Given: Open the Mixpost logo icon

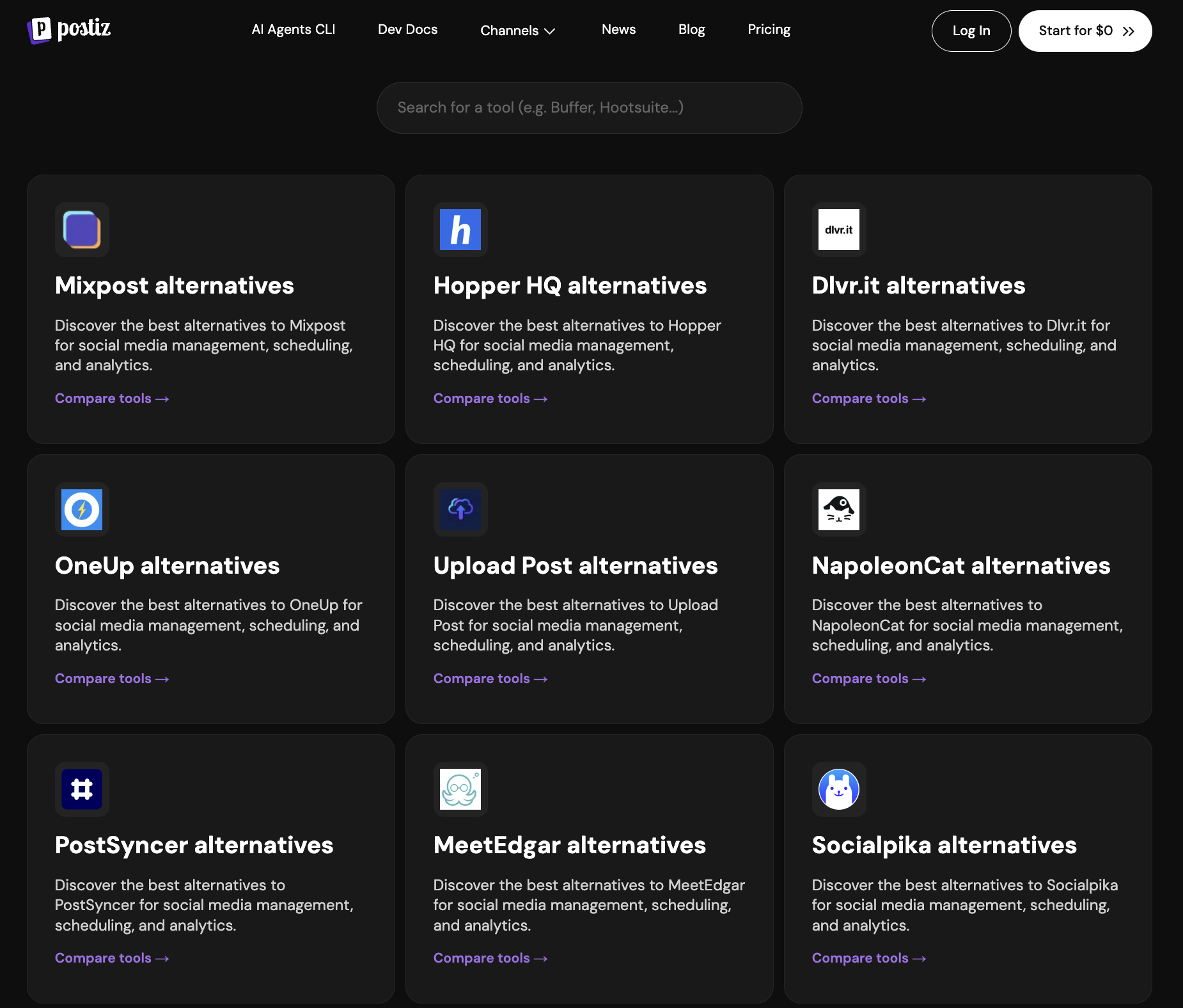Looking at the screenshot, I should 82,230.
